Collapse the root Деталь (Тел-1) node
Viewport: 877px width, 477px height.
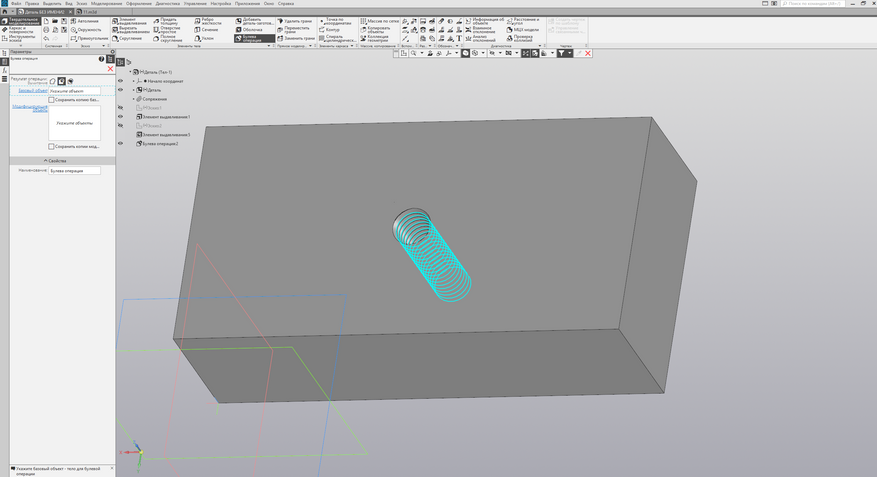point(130,72)
